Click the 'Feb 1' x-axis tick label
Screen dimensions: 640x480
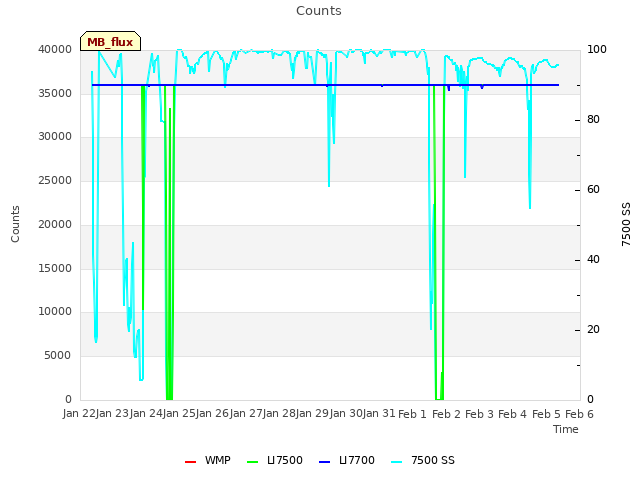[x=412, y=414]
